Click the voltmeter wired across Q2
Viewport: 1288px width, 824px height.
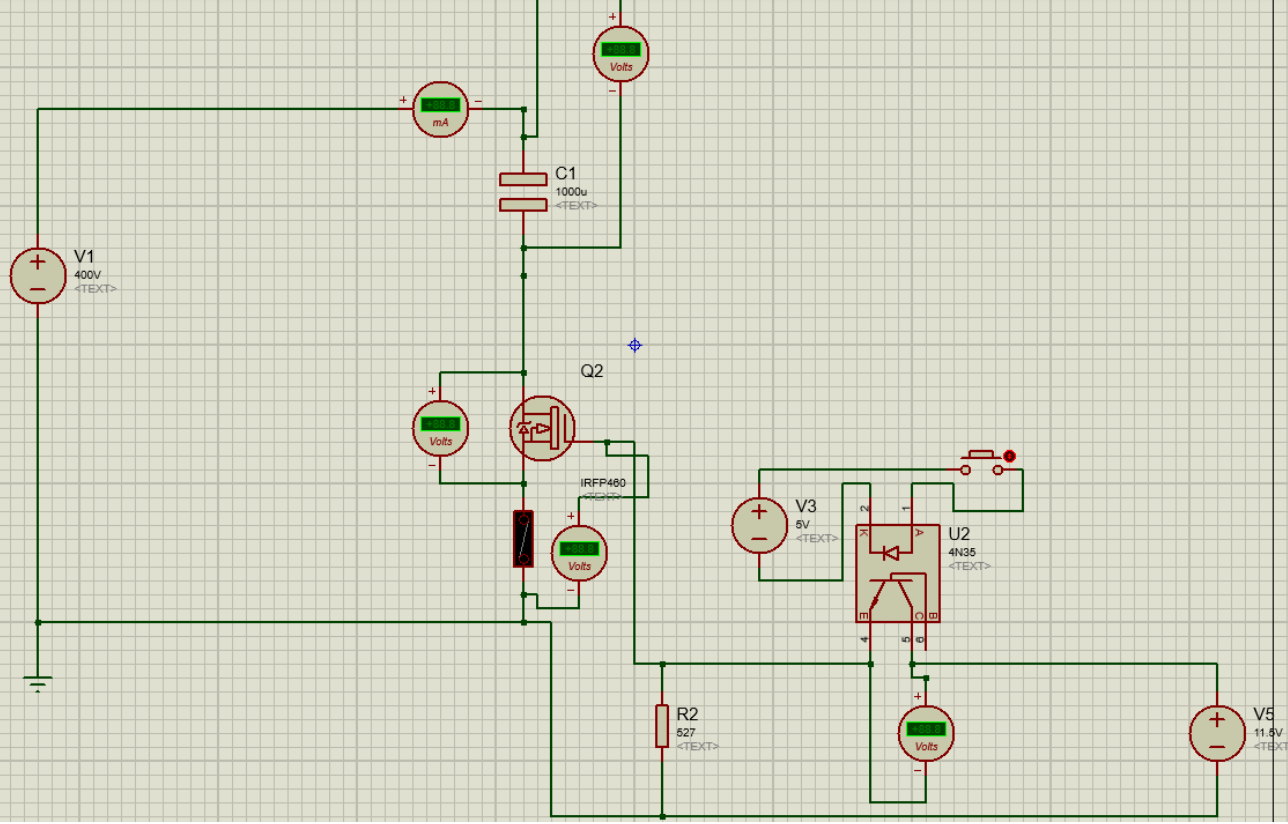point(440,428)
